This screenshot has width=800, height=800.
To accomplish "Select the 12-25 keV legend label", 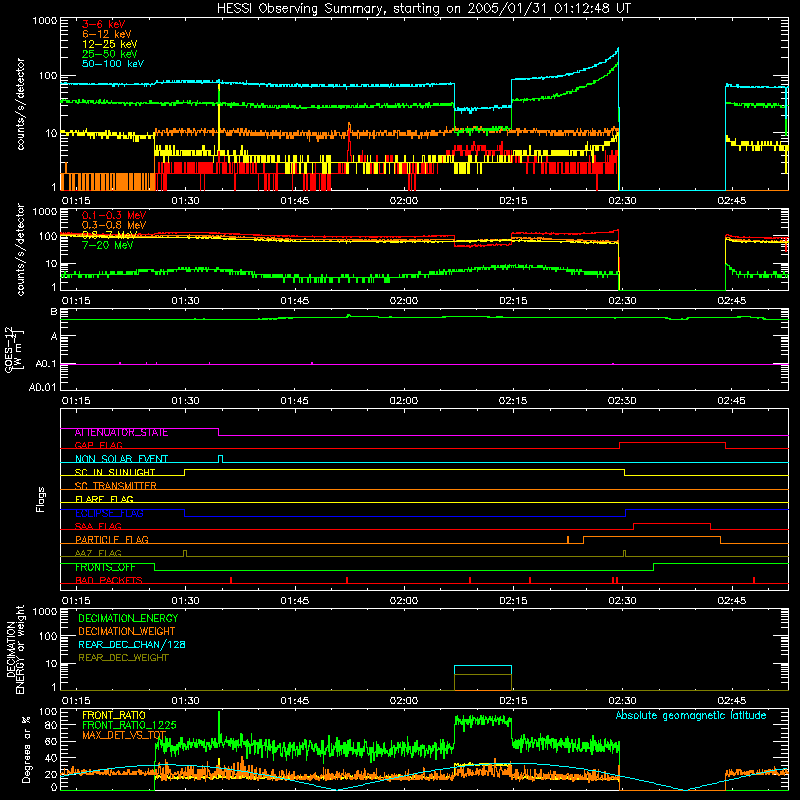I will point(110,44).
